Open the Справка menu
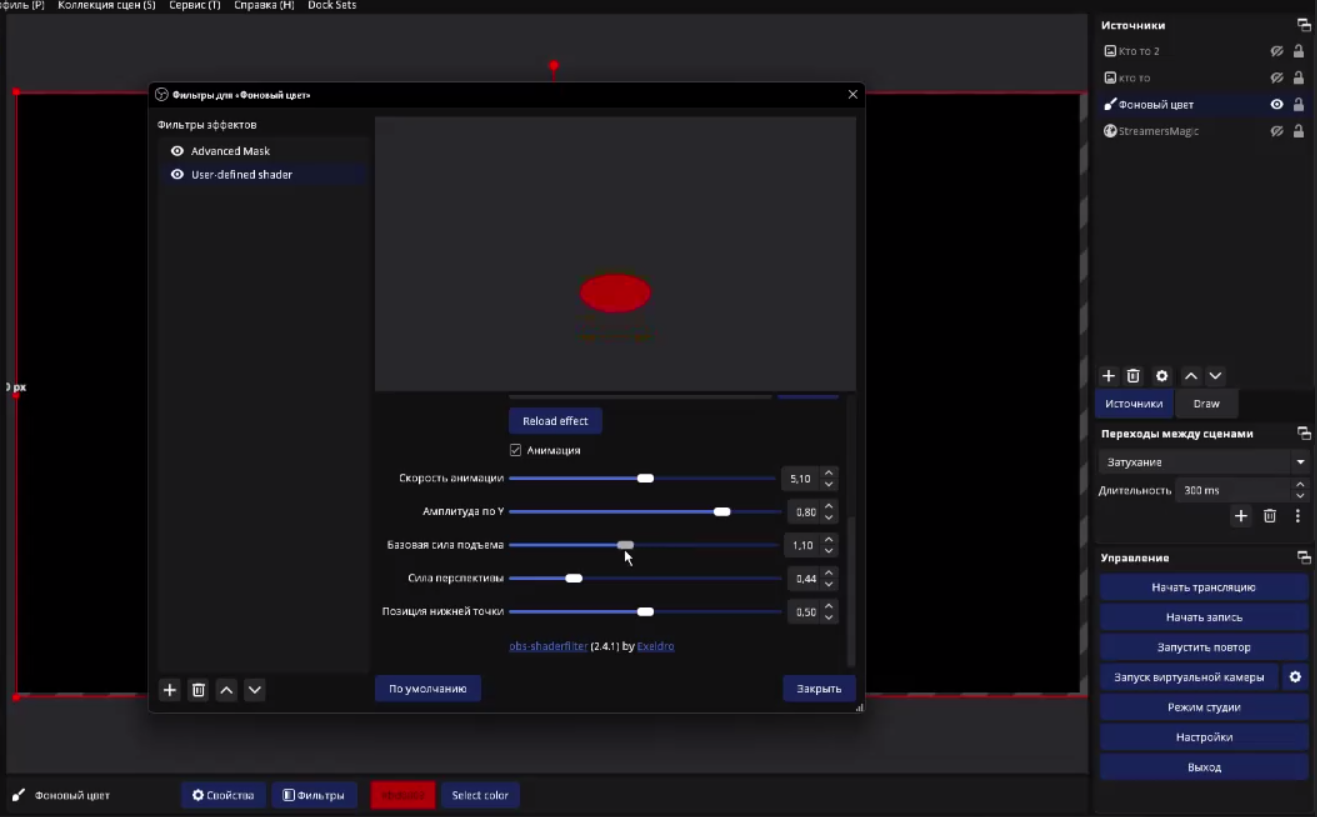The width and height of the screenshot is (1317, 817). pyautogui.click(x=264, y=6)
